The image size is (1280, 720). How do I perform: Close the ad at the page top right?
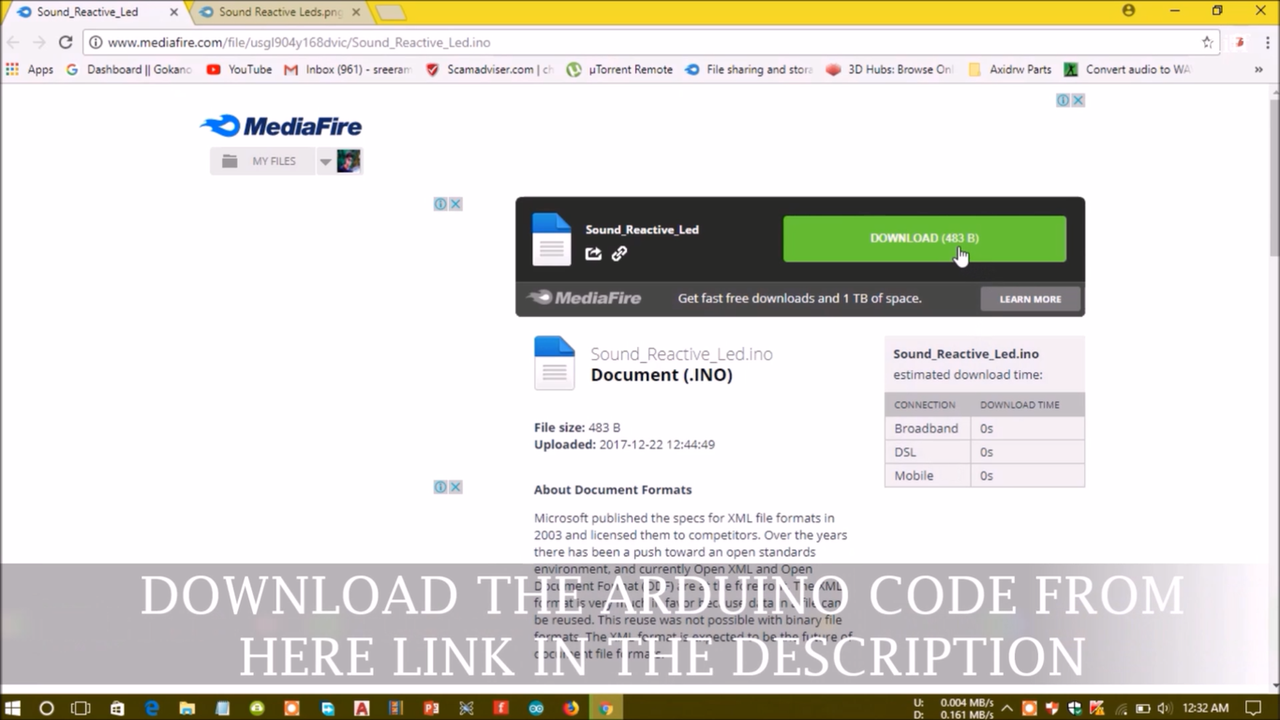(1078, 100)
